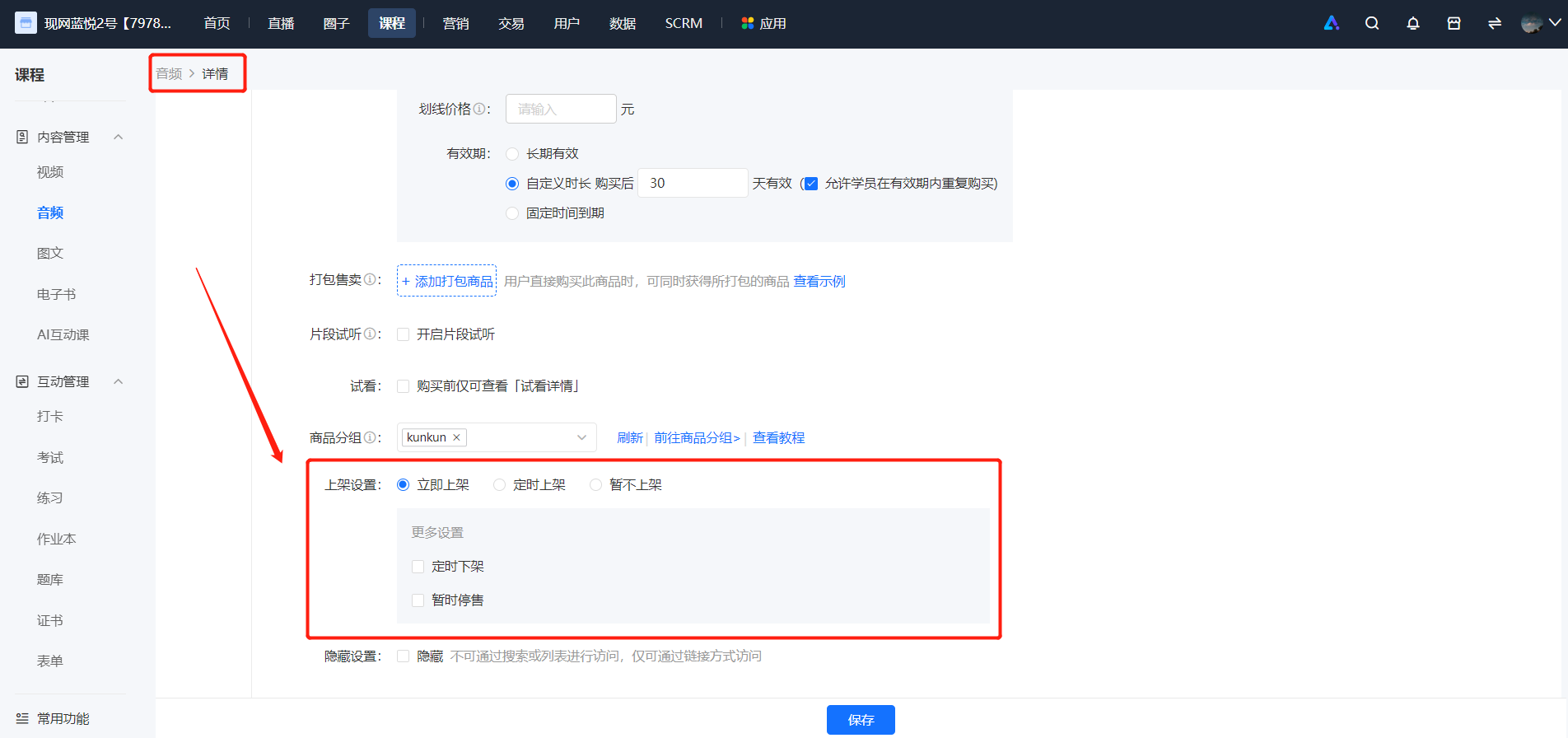Click the switch account arrows icon
Viewport: 1568px width, 738px height.
pyautogui.click(x=1495, y=24)
